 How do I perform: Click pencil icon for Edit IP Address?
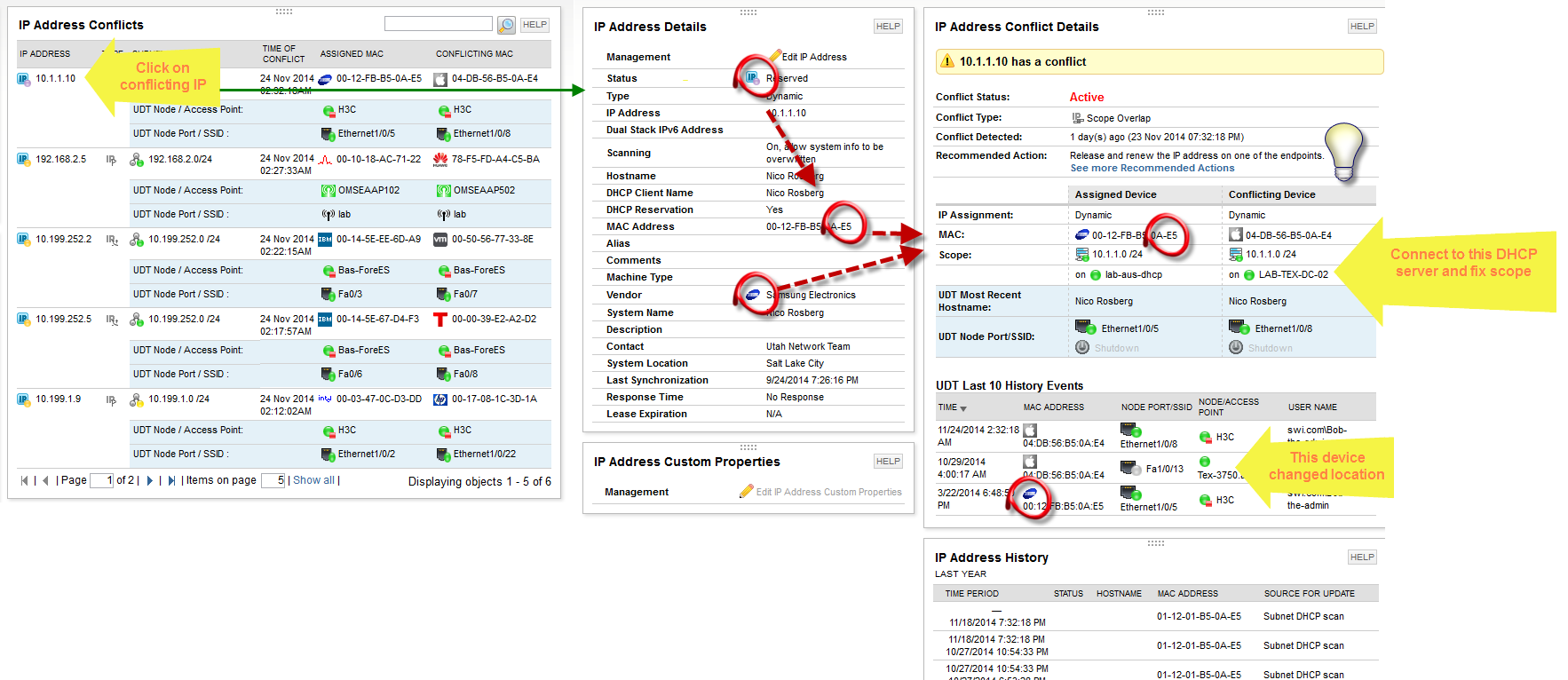(x=775, y=56)
